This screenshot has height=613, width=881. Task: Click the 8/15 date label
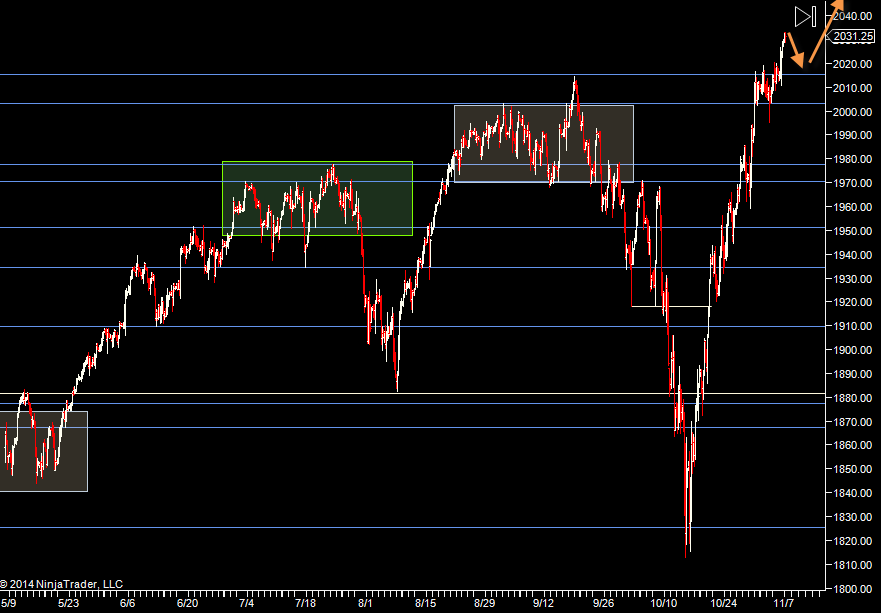[x=425, y=603]
